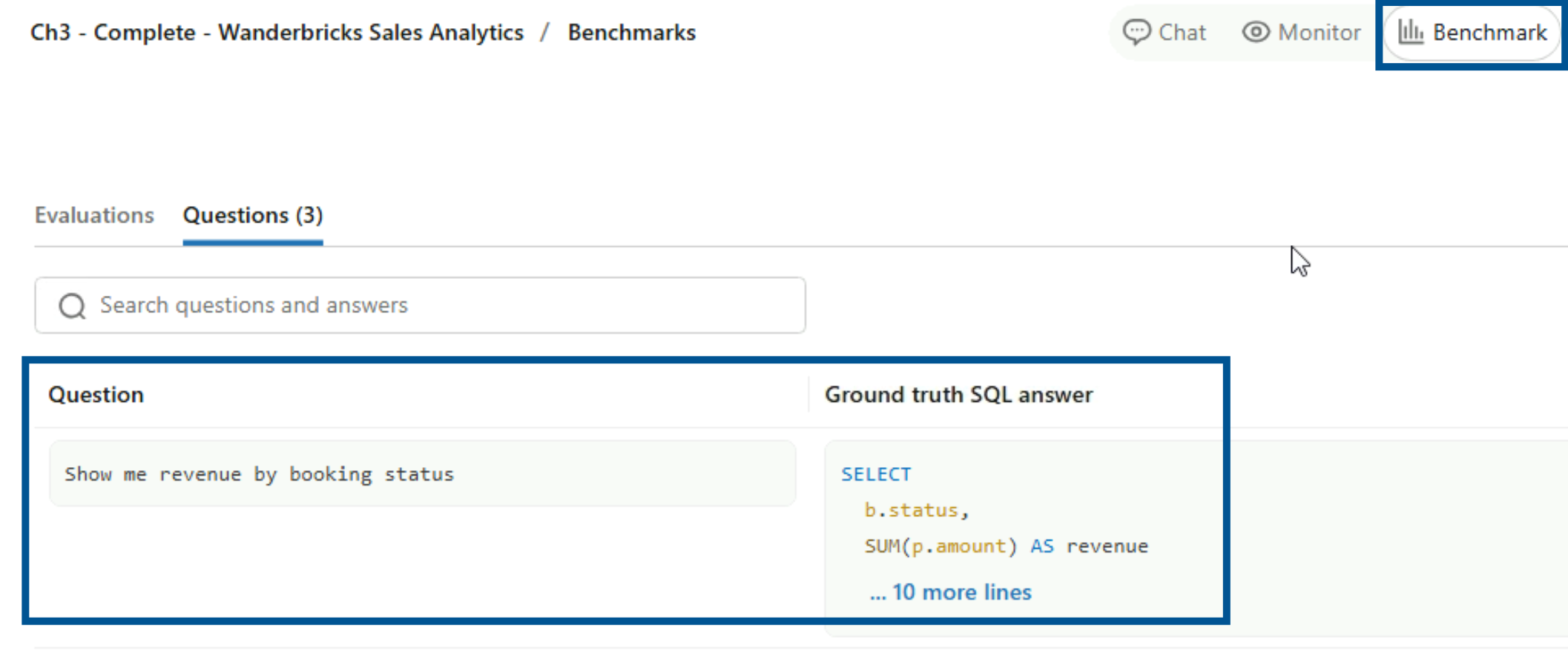Click the Benchmark bar chart icon
Viewport: 1568px width, 657px height.
1411,33
